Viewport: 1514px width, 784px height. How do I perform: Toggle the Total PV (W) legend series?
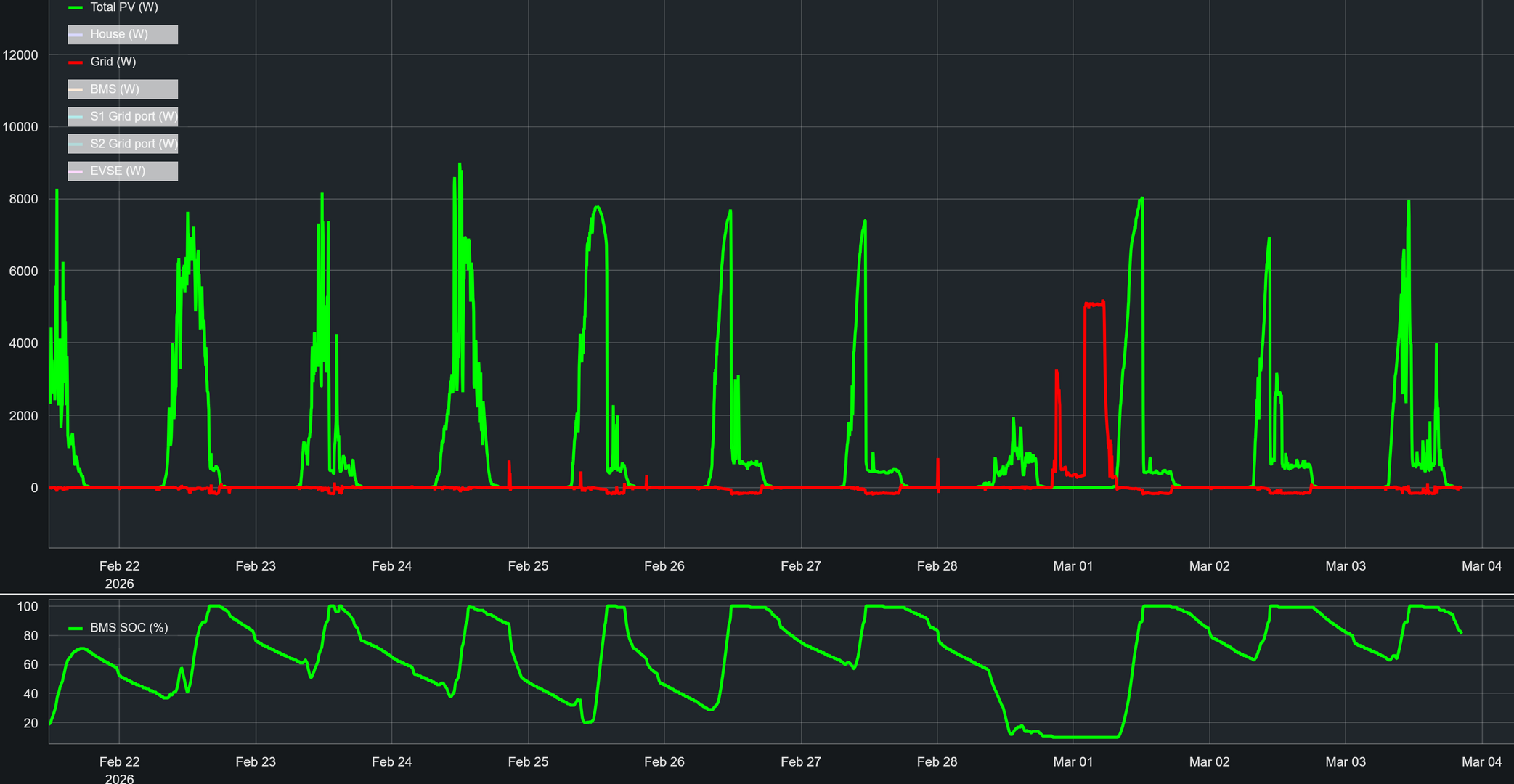coord(123,7)
